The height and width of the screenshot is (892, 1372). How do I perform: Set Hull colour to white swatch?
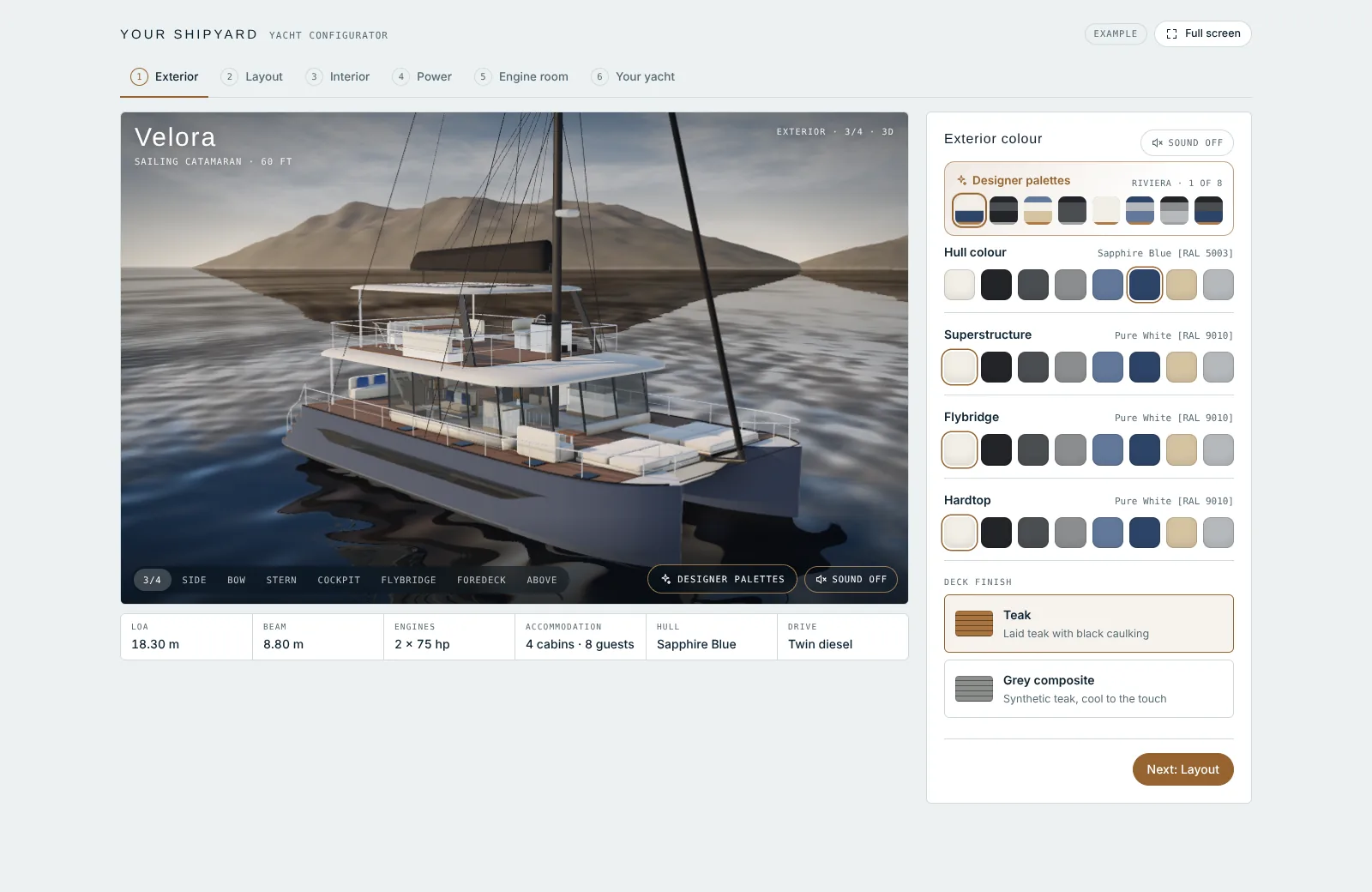(960, 285)
